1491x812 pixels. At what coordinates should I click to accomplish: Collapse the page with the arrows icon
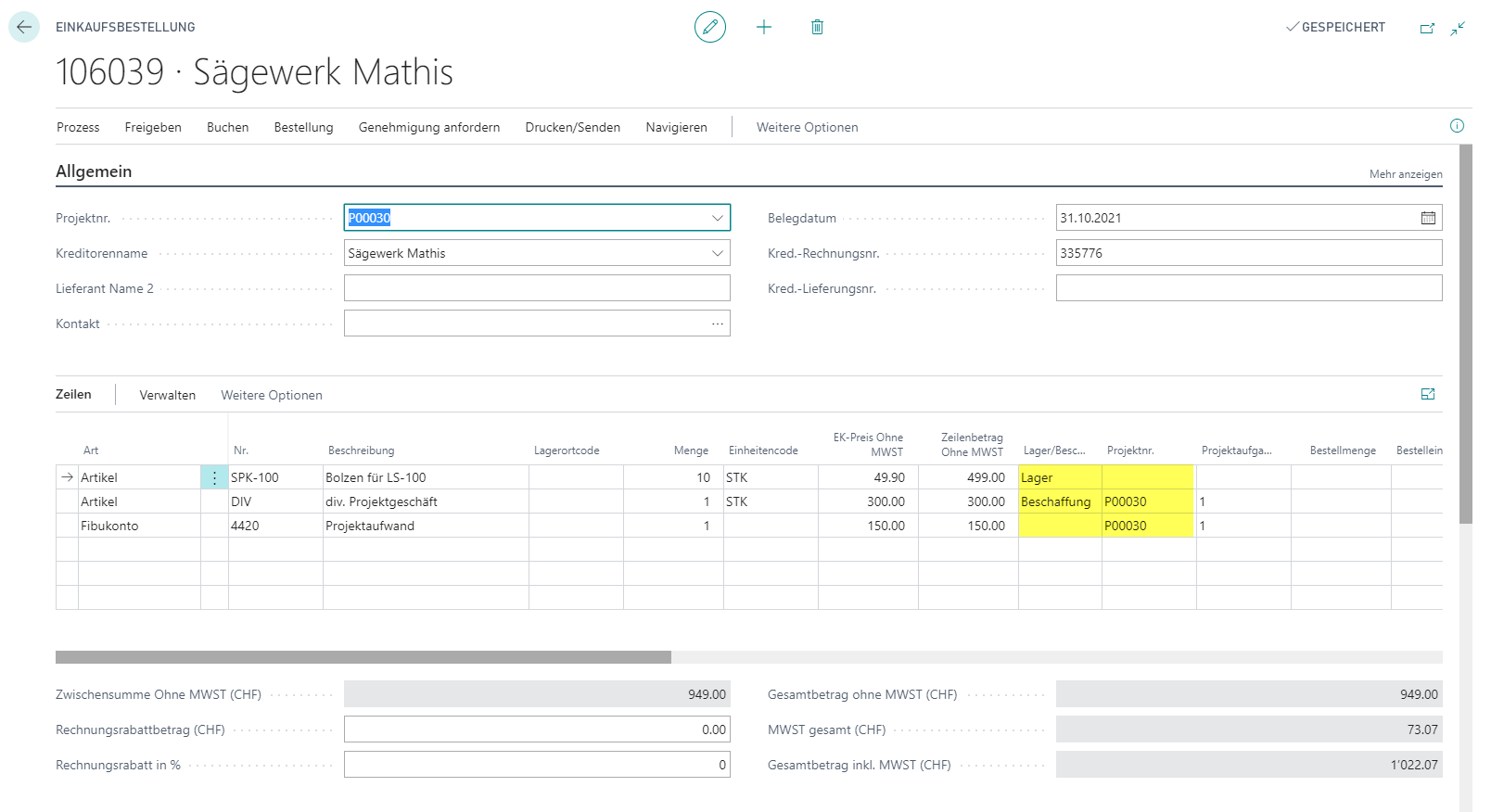[x=1459, y=28]
